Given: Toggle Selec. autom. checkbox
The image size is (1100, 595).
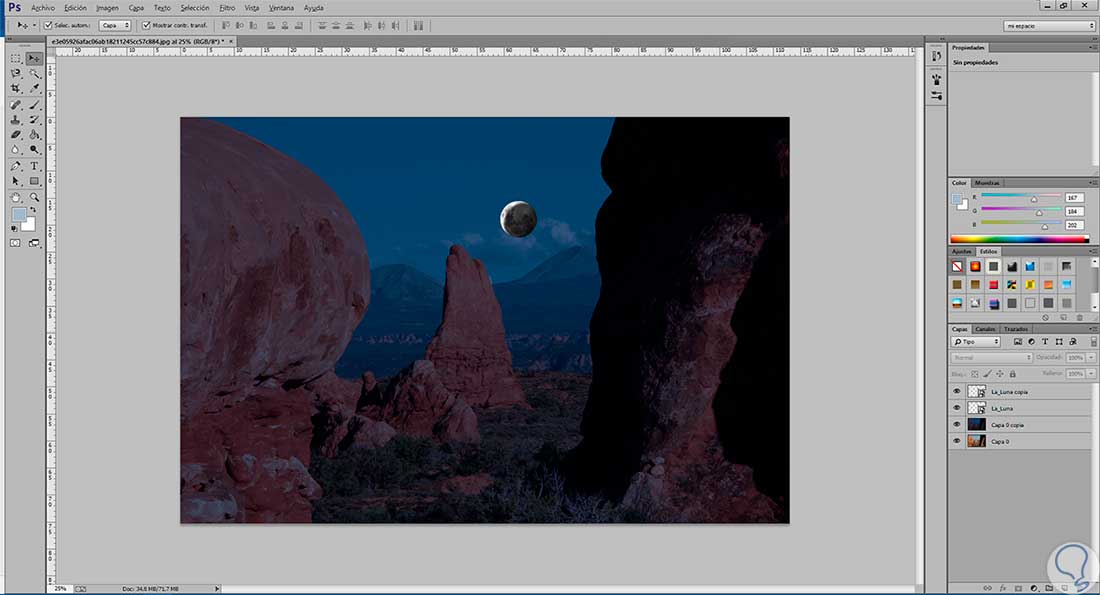Looking at the screenshot, I should pyautogui.click(x=48, y=25).
